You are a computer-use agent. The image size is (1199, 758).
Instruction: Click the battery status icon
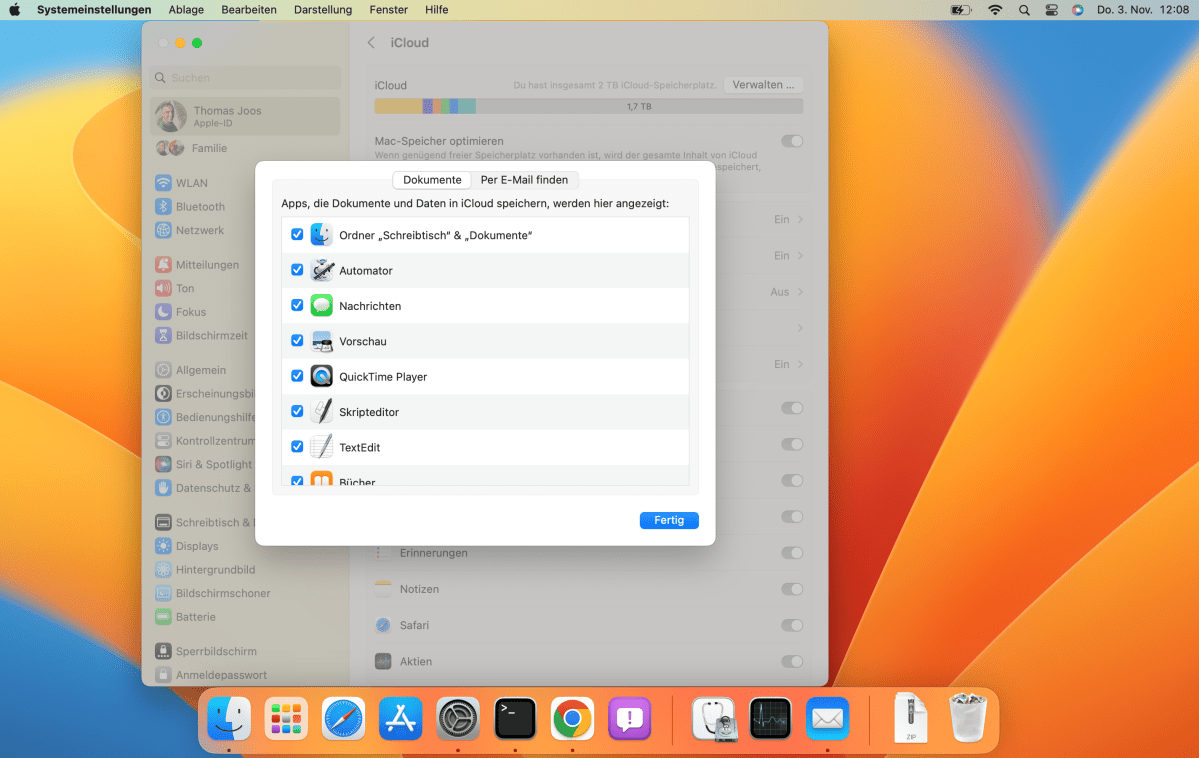pos(960,10)
